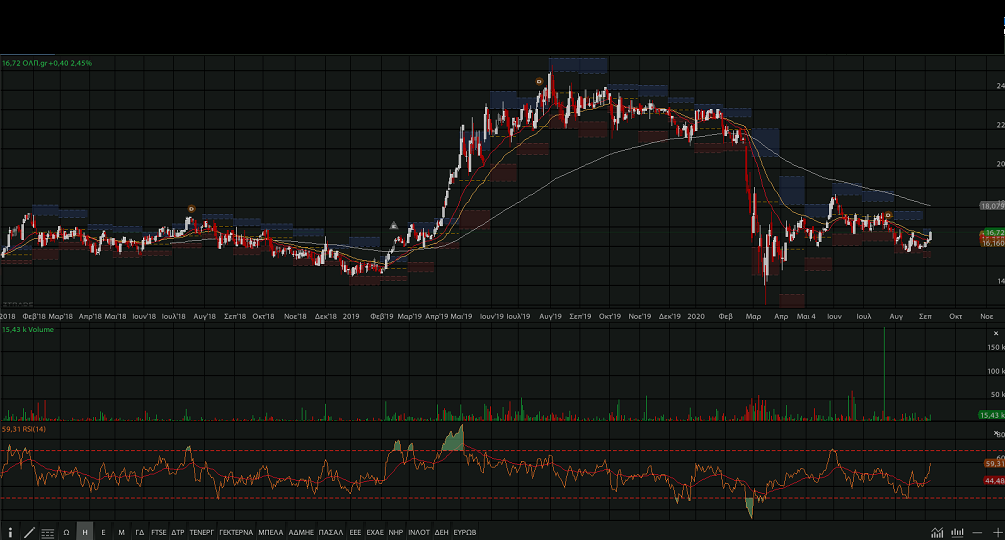Viewport: 1005px width, 540px height.
Task: Close the Volume panel with its X
Action: click(x=996, y=333)
